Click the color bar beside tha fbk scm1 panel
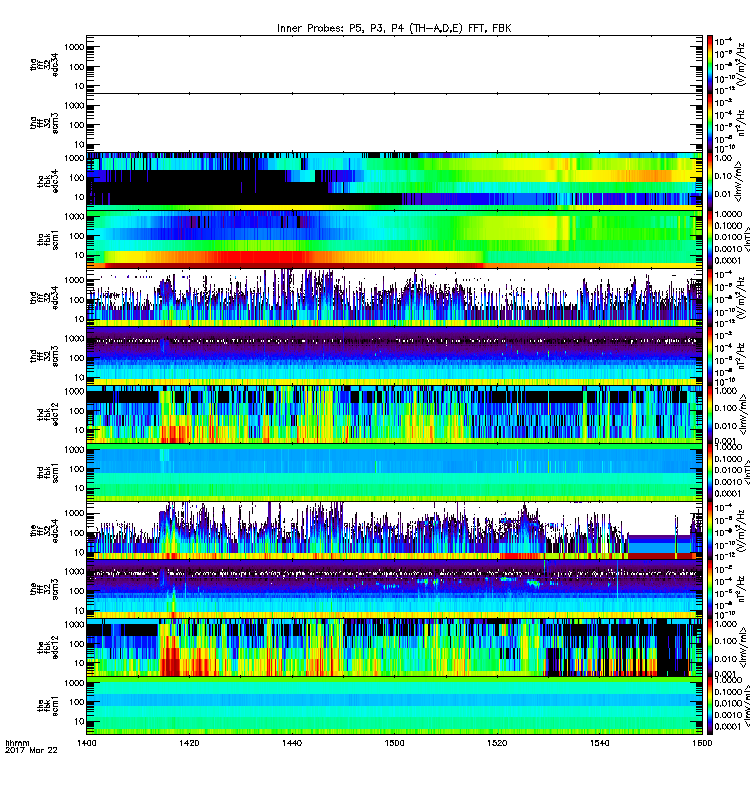The height and width of the screenshot is (800, 750). (x=710, y=239)
